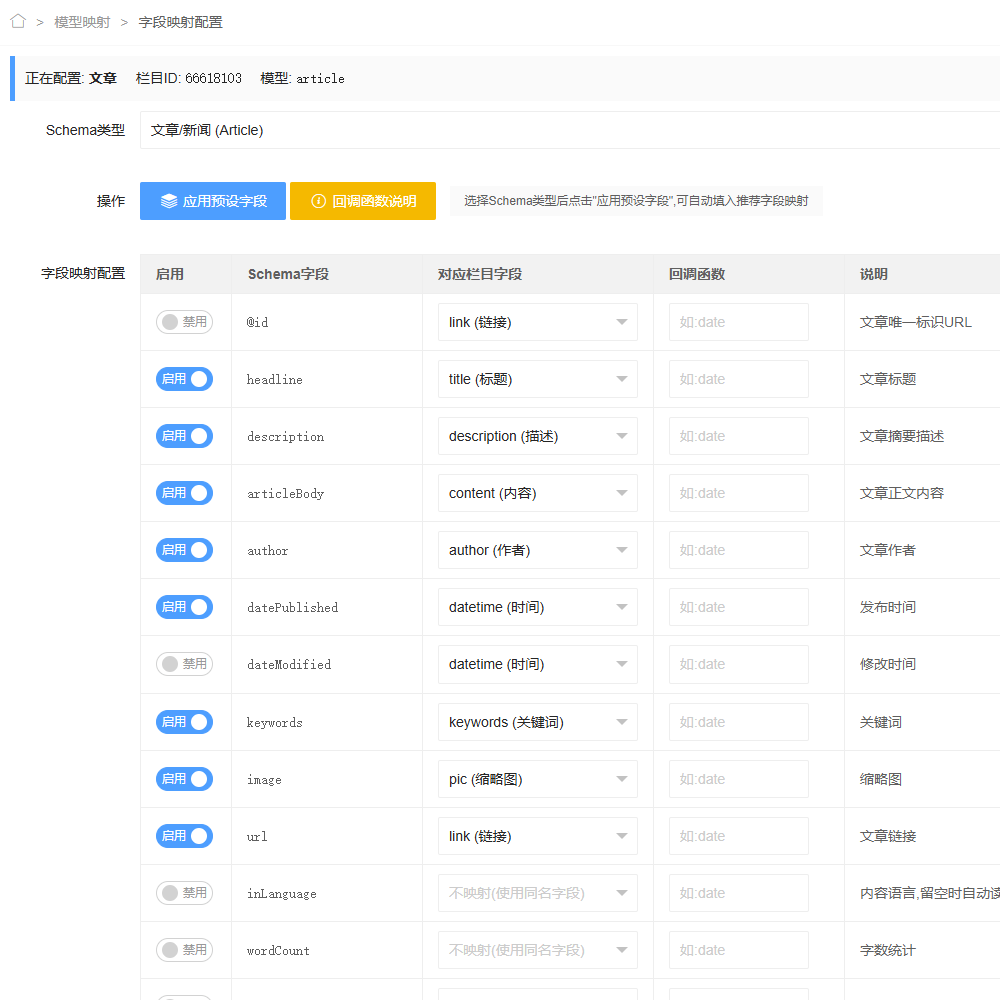The width and height of the screenshot is (1000, 1000).
Task: Disable the url field toggle
Action: pyautogui.click(x=184, y=836)
